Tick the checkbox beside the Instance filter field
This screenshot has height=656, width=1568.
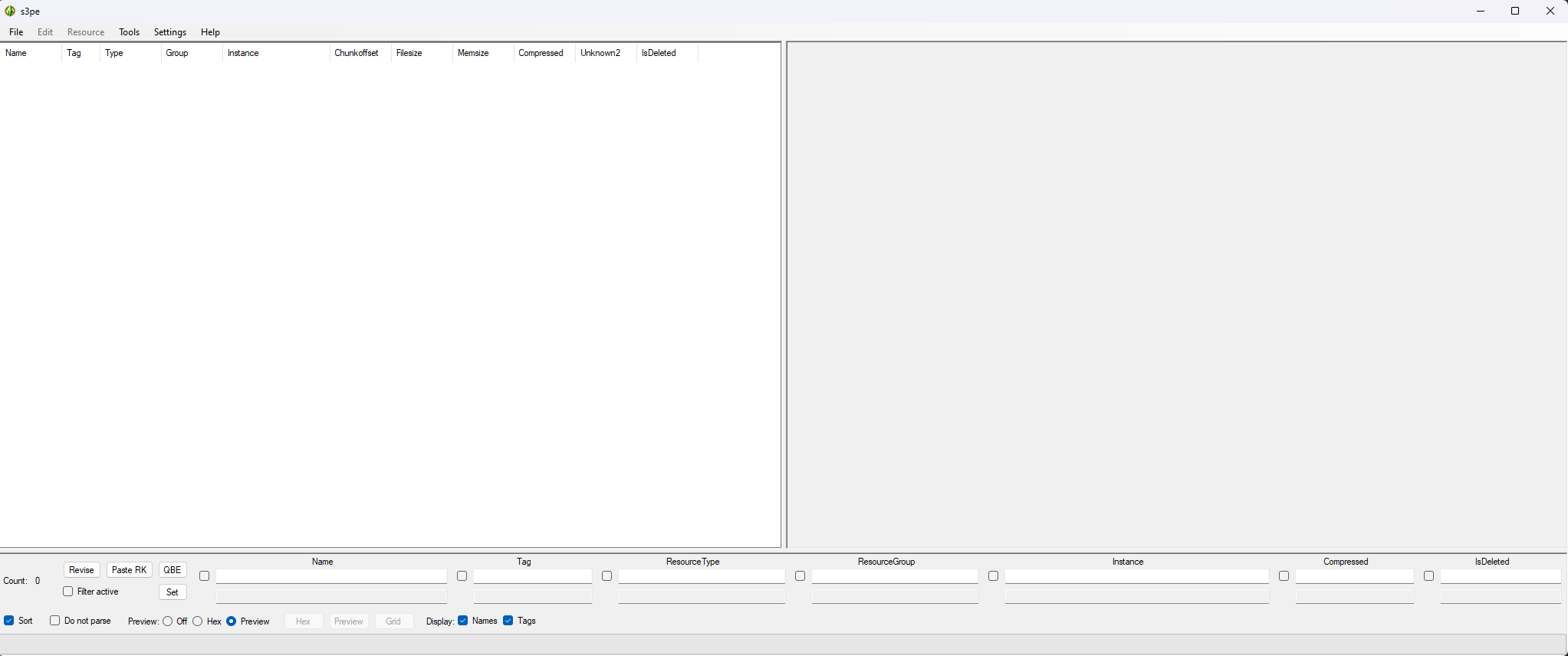(x=994, y=576)
